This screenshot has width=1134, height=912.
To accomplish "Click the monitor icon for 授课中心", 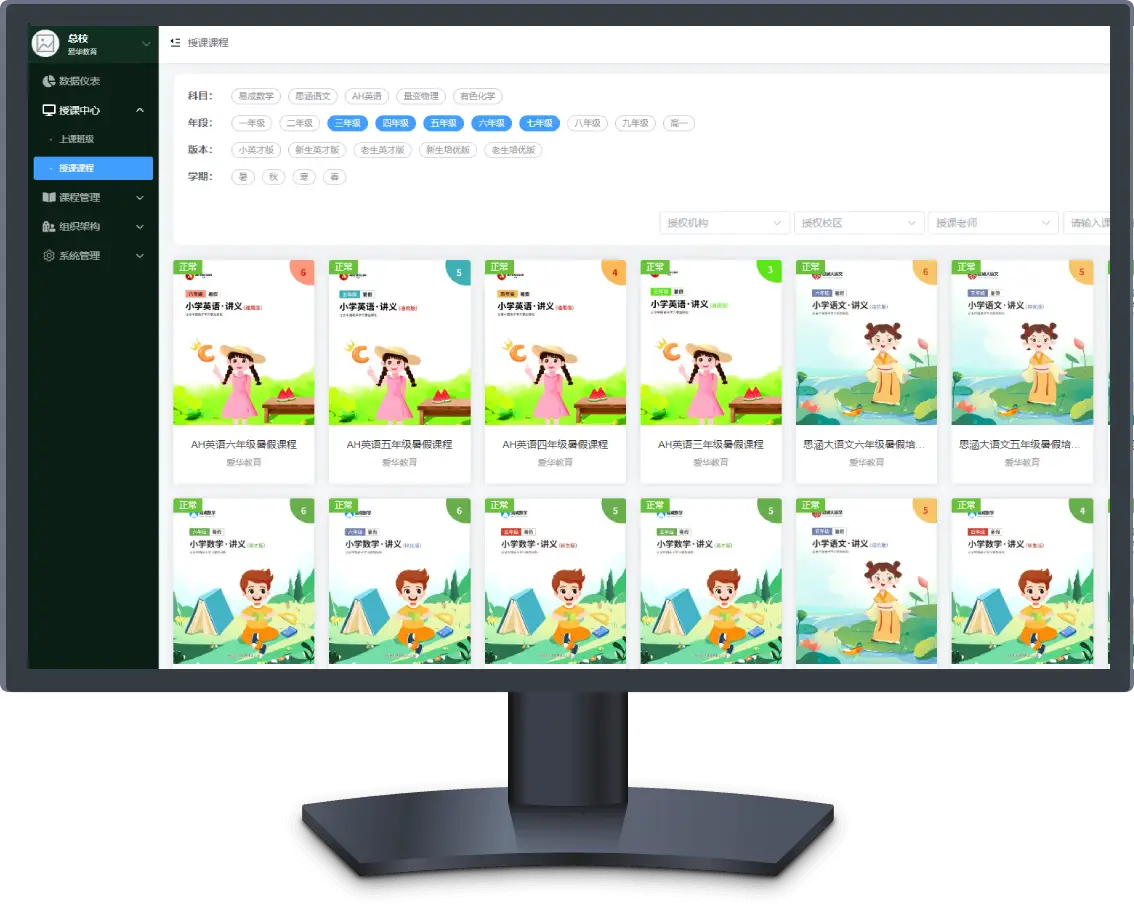I will pos(49,110).
